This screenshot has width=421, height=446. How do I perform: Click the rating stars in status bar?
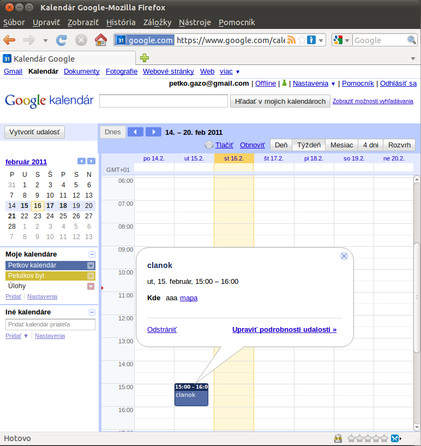tap(368, 438)
